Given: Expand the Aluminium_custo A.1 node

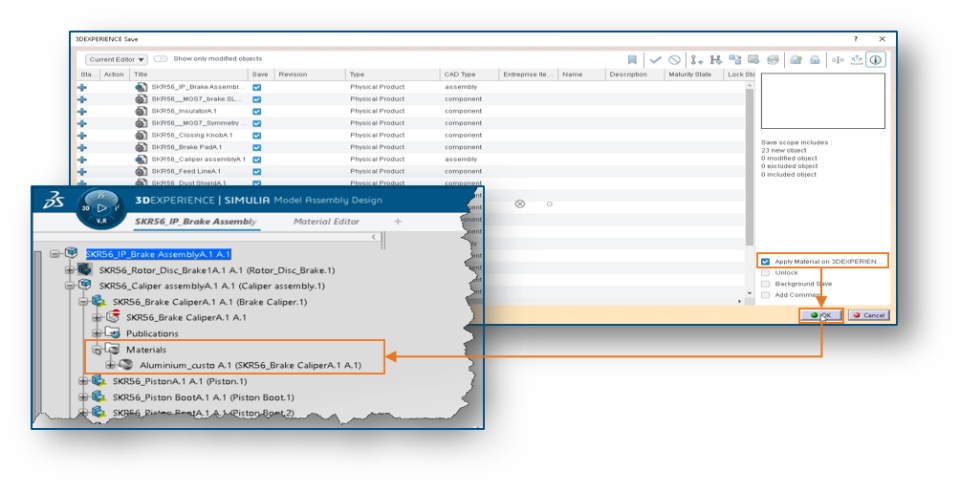Looking at the screenshot, I should pos(110,365).
